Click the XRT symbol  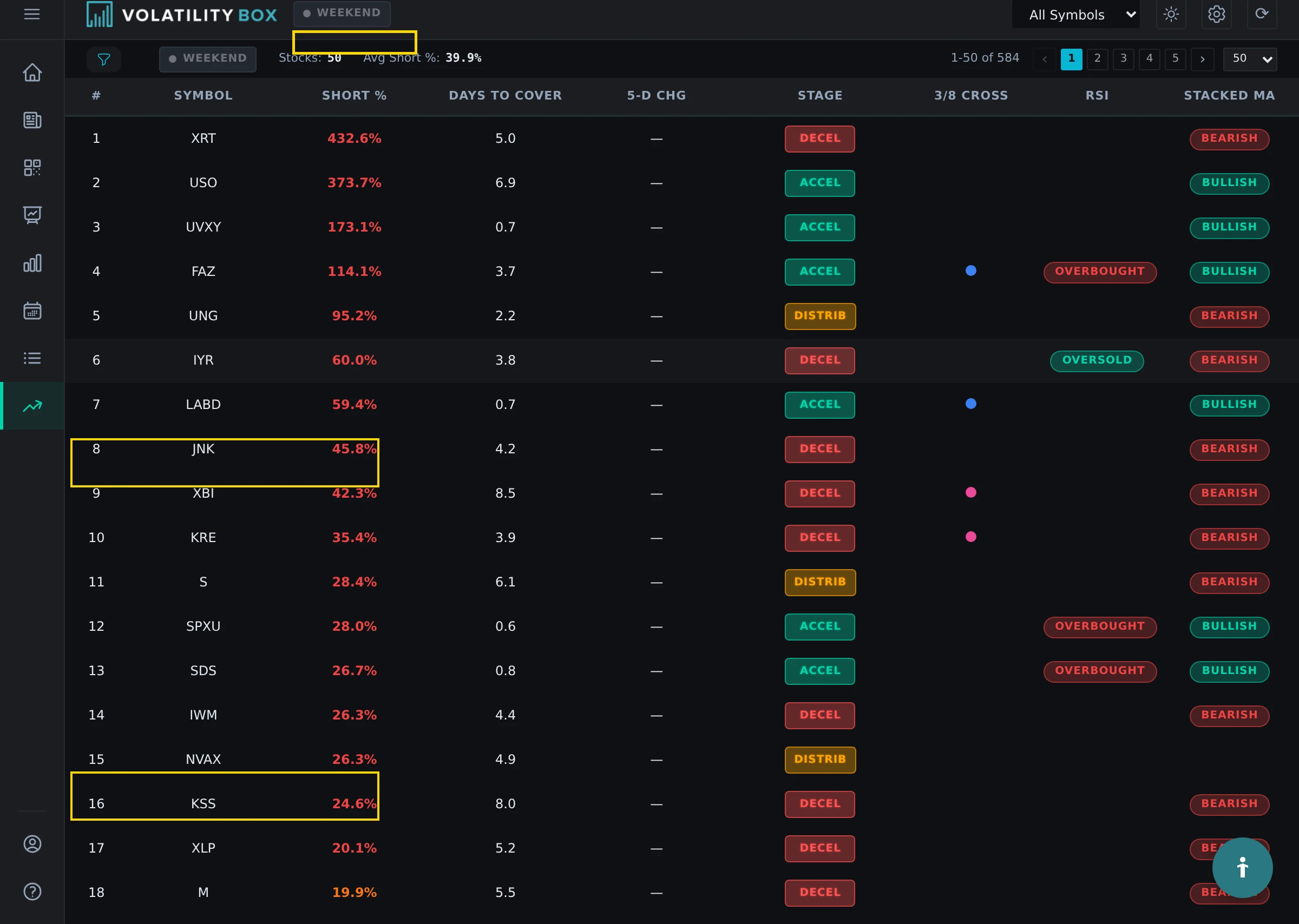(x=203, y=138)
